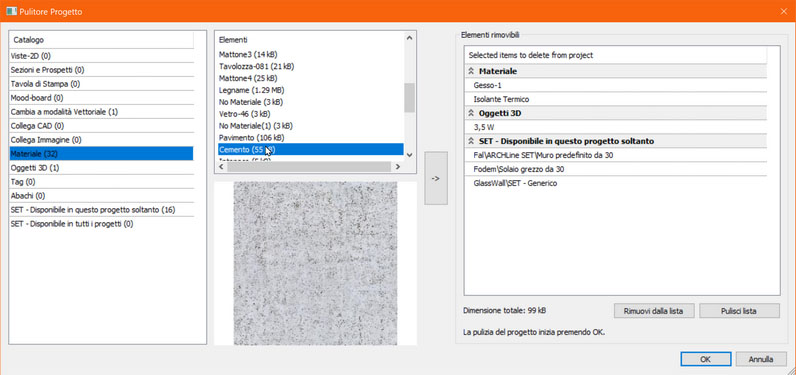This screenshot has width=796, height=375.
Task: Click the horizontal scroll right arrow in Elementi
Action: point(397,166)
